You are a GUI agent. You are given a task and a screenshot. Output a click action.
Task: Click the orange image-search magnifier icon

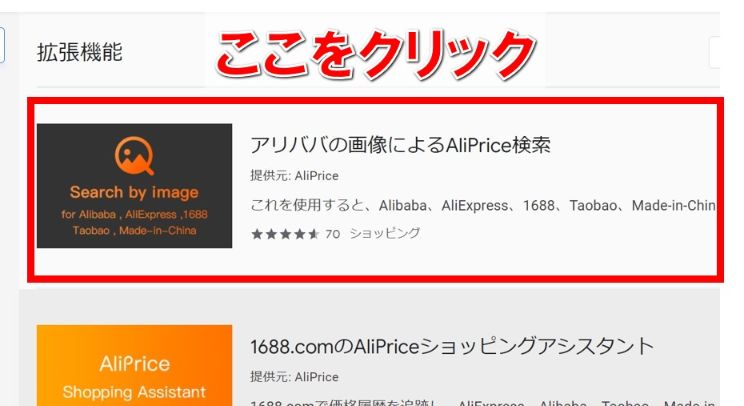[x=134, y=156]
